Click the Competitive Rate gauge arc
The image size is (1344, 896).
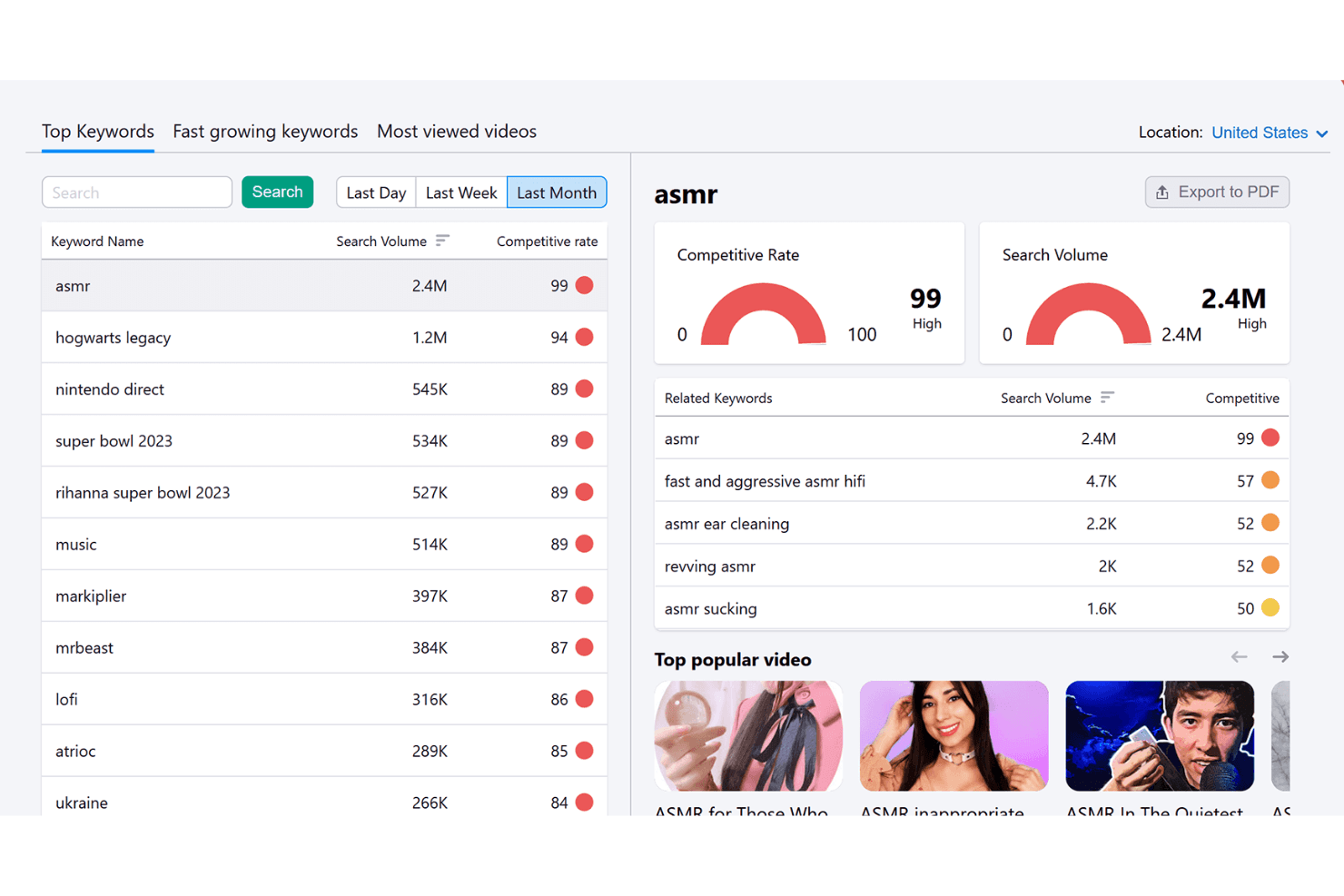[x=764, y=314]
